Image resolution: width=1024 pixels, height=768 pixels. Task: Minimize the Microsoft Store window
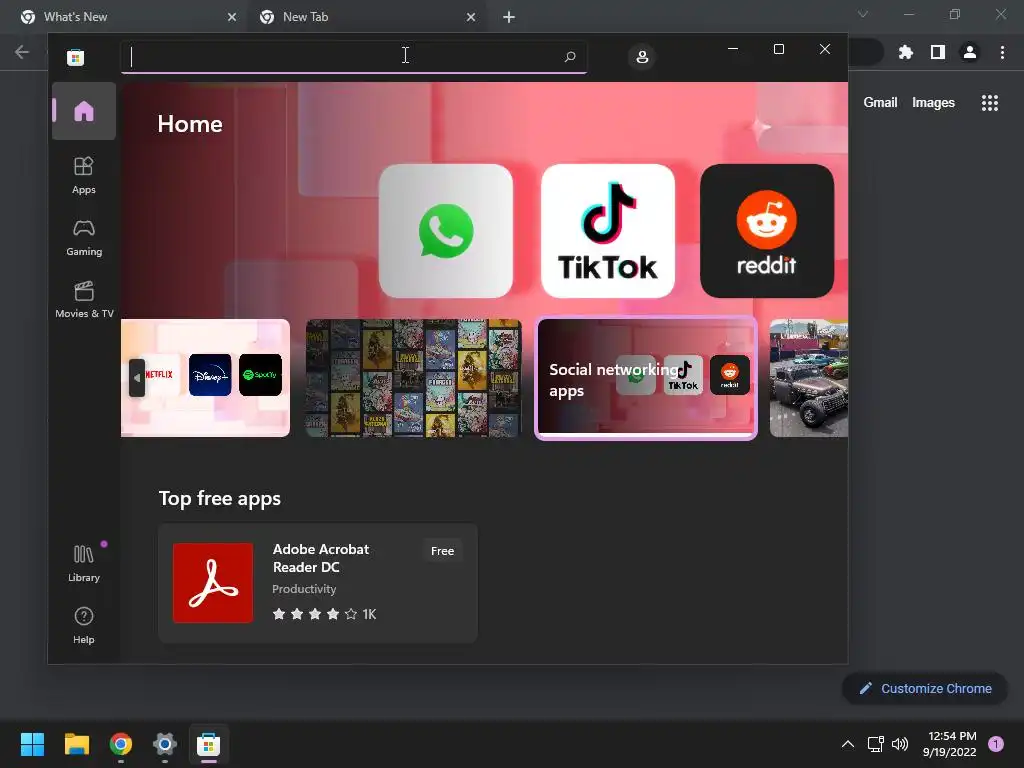pyautogui.click(x=733, y=49)
